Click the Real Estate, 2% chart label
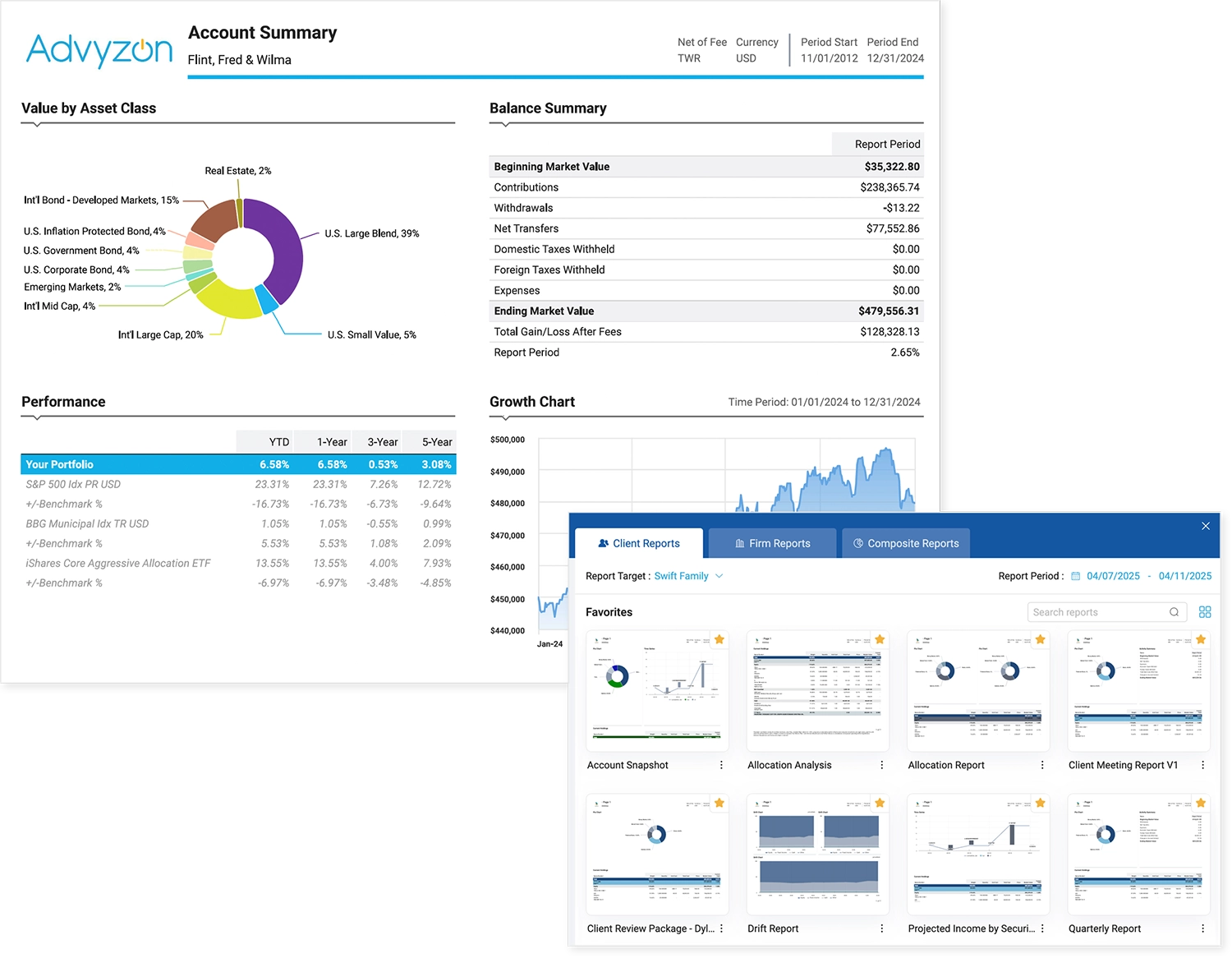 tap(237, 171)
